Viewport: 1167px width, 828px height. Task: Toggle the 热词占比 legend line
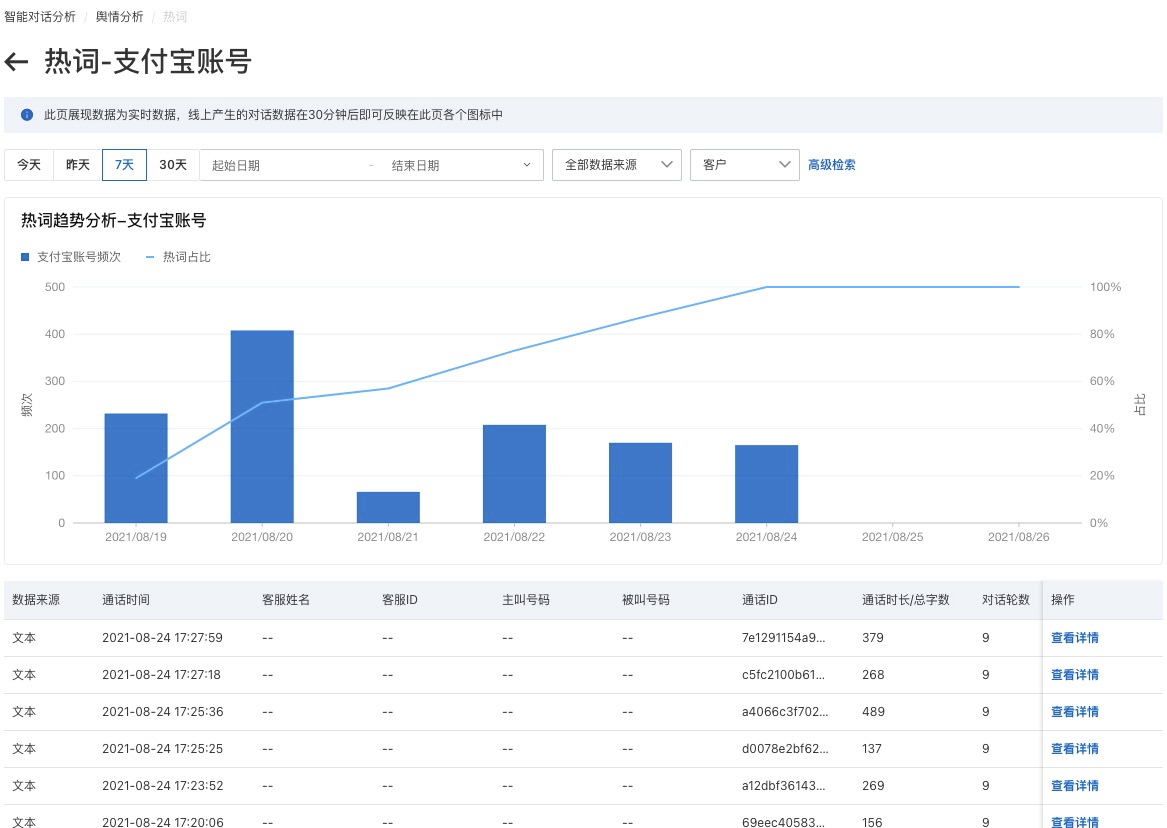tap(150, 257)
